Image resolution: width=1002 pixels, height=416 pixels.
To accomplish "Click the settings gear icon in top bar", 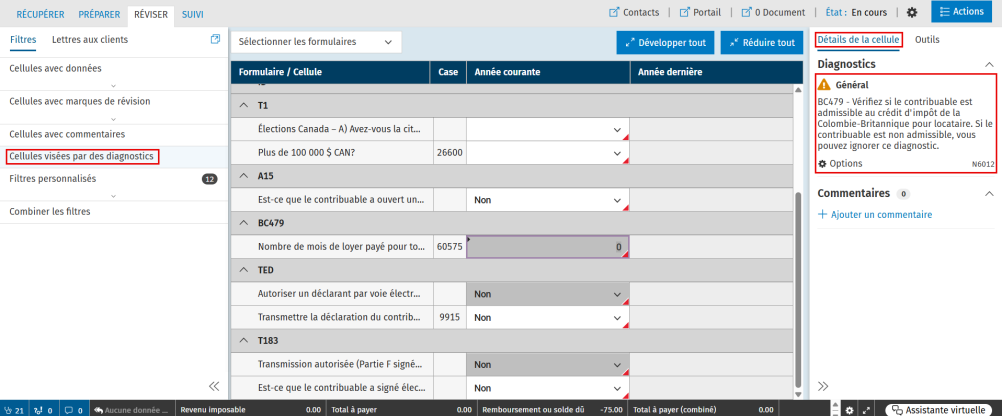I will 911,12.
